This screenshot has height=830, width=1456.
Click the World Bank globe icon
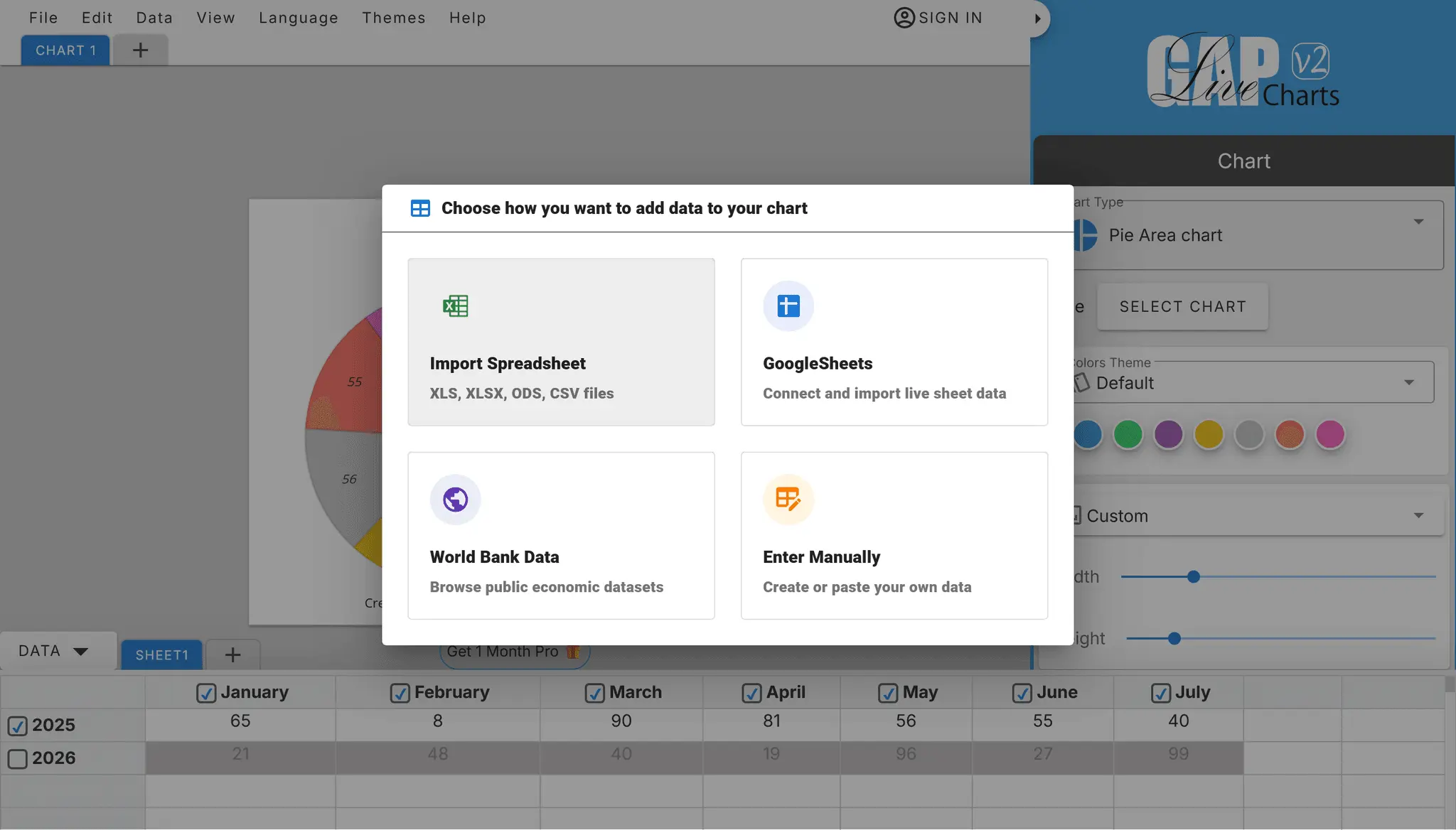pyautogui.click(x=455, y=500)
